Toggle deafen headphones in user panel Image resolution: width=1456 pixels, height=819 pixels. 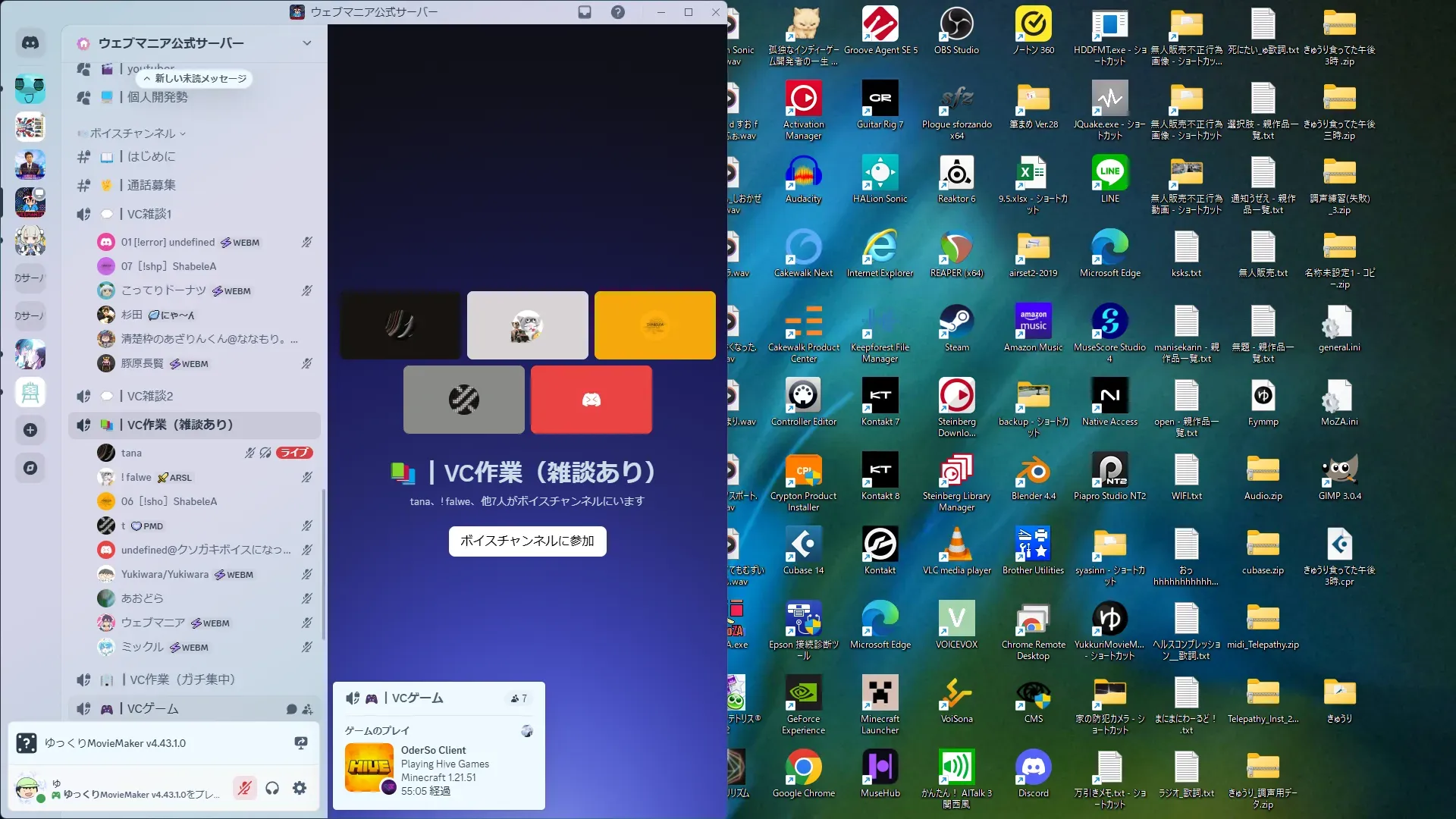tap(272, 788)
